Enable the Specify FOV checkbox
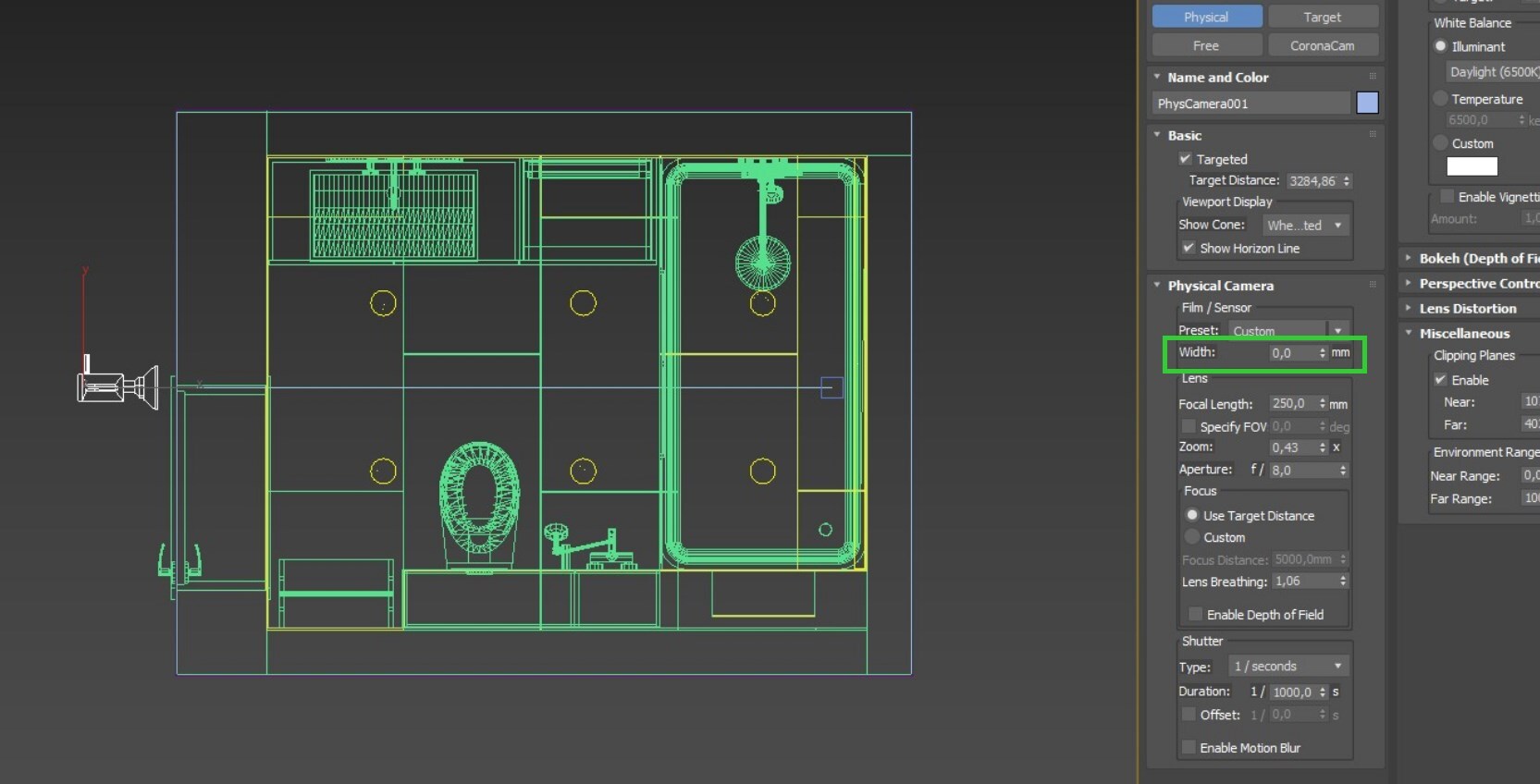The width and height of the screenshot is (1540, 784). [x=1189, y=426]
